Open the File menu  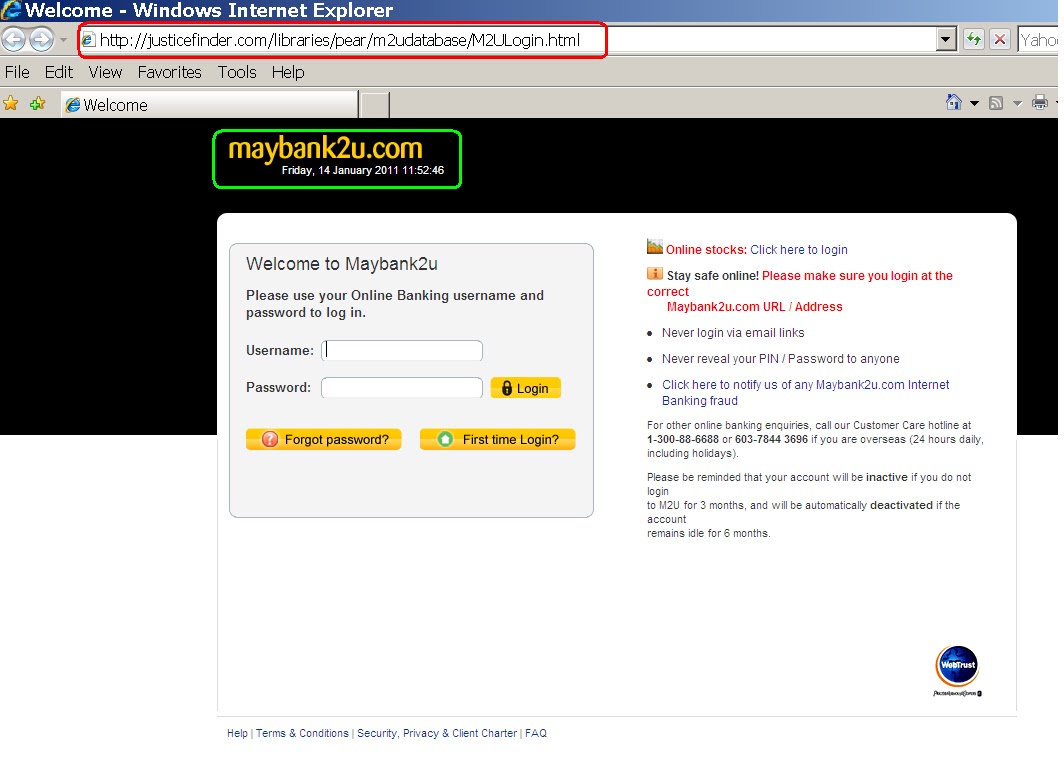[x=17, y=72]
